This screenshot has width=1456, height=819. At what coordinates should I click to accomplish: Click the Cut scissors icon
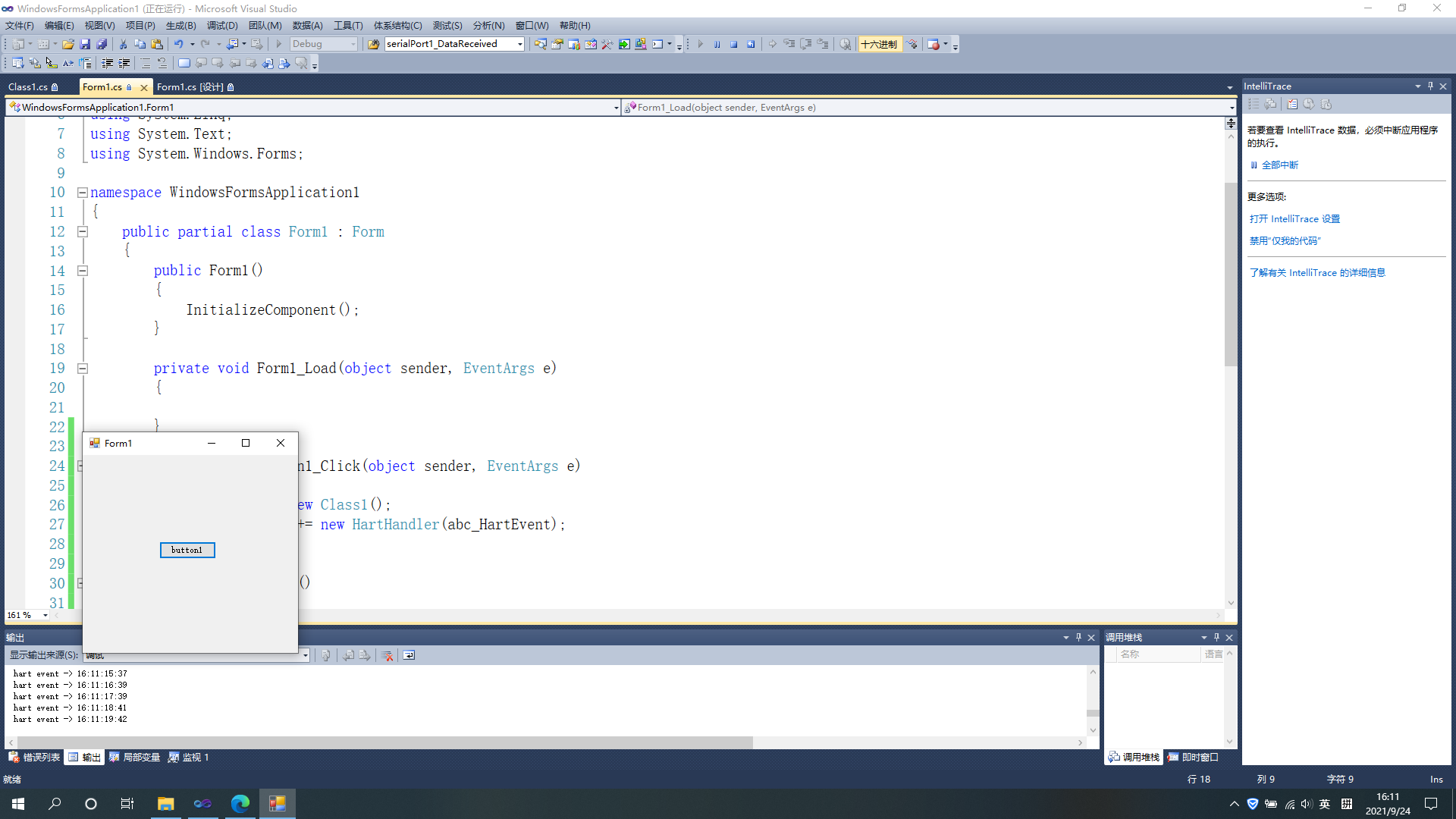click(x=123, y=45)
